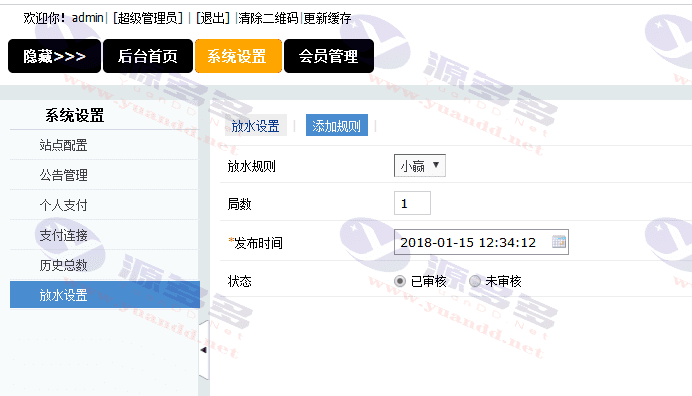Open the 放水规则 dropdown showing 小赢

pyautogui.click(x=420, y=166)
